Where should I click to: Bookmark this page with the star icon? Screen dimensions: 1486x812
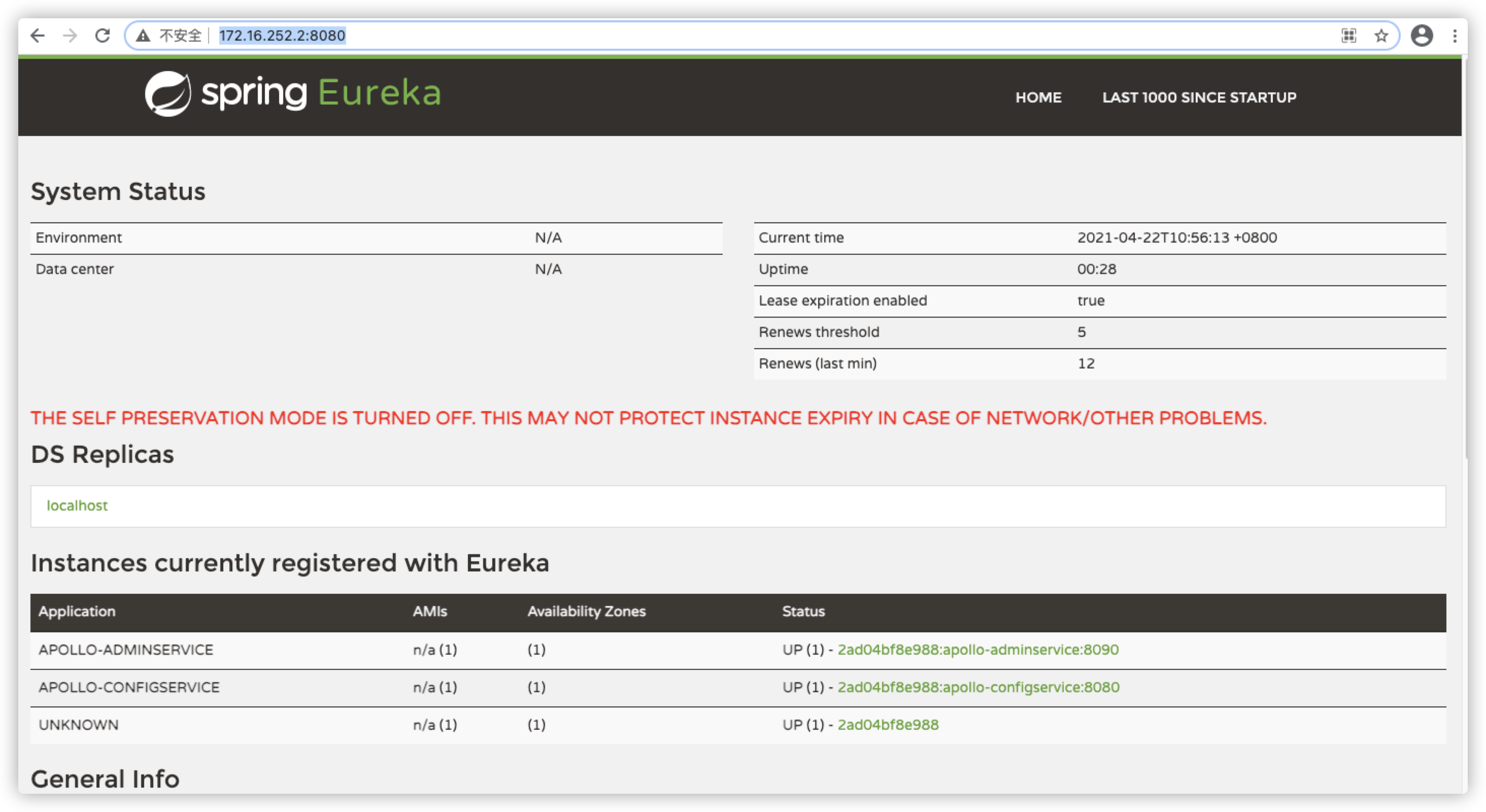click(1381, 36)
